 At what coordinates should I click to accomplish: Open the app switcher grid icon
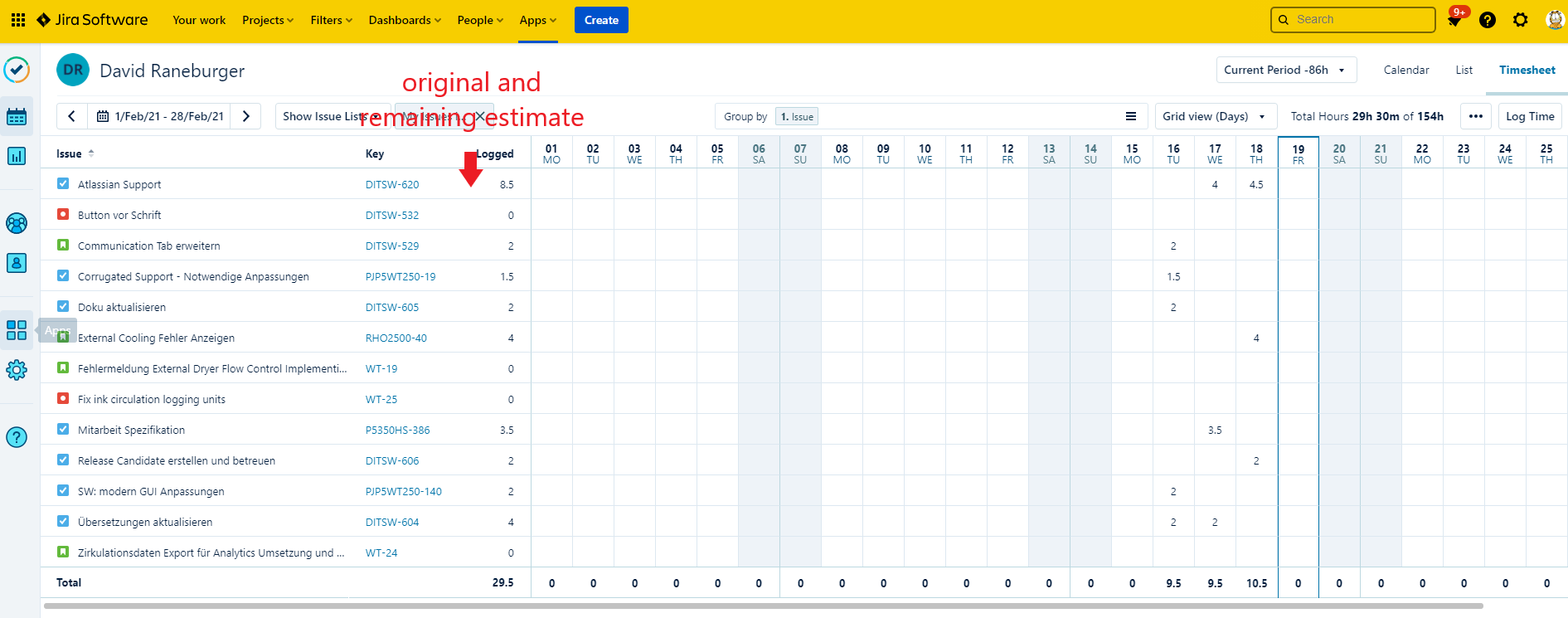pos(17,20)
